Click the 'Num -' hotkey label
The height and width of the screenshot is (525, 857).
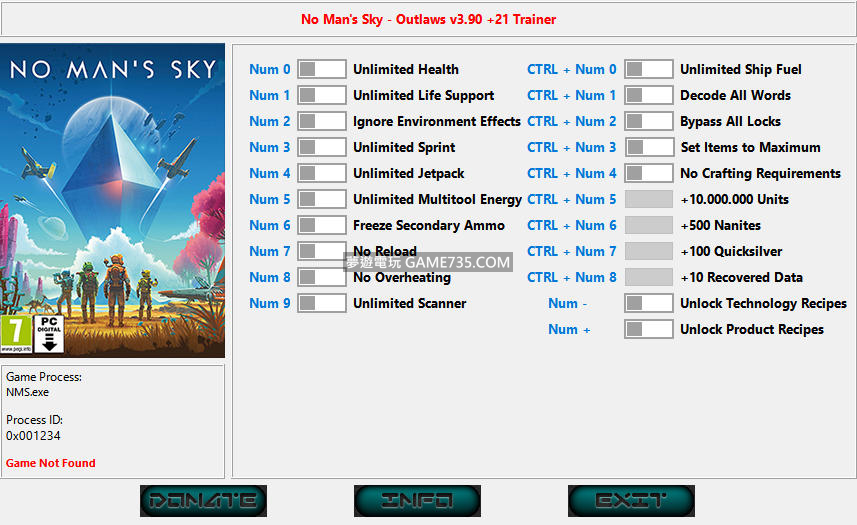pos(568,303)
